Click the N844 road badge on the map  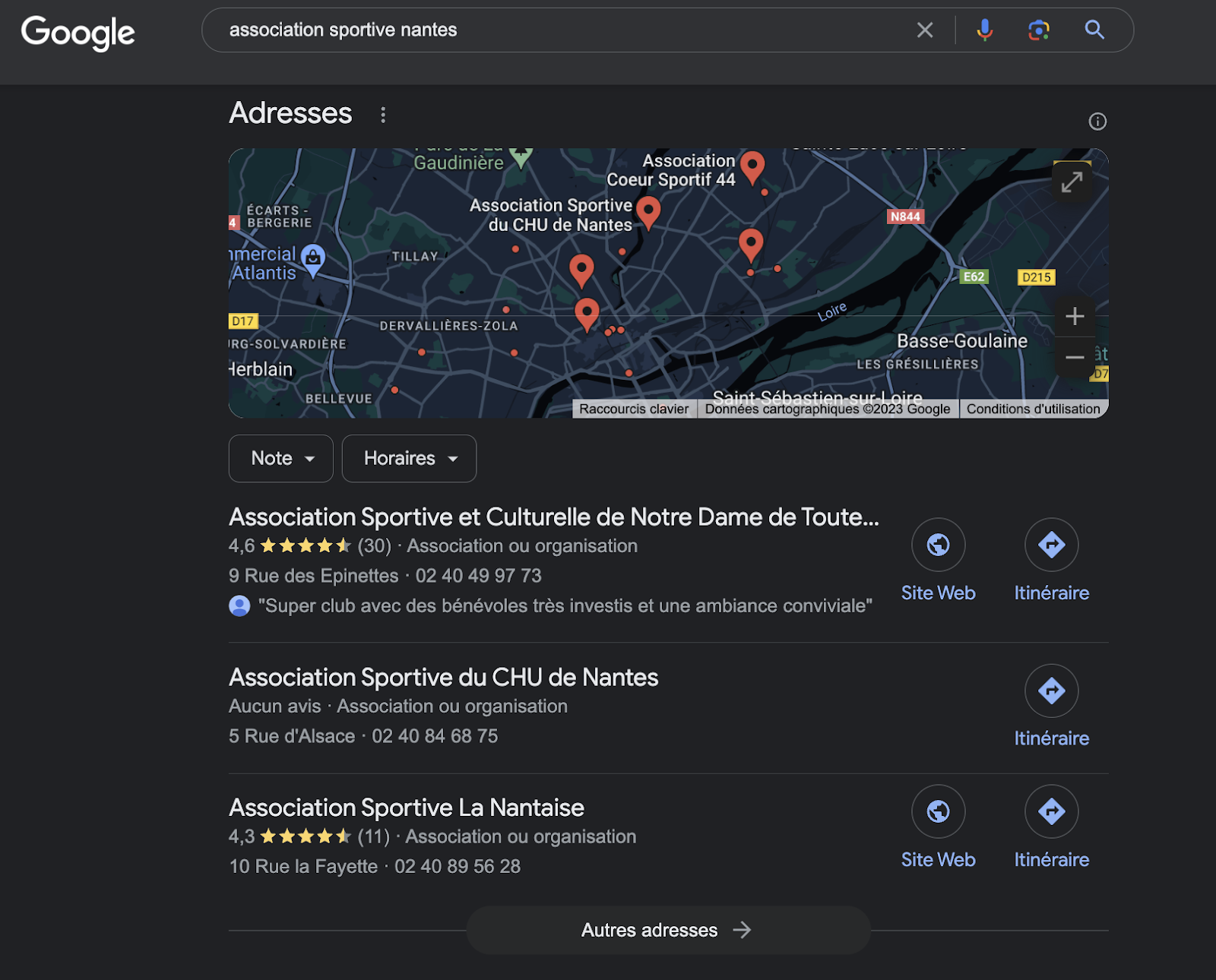[905, 217]
